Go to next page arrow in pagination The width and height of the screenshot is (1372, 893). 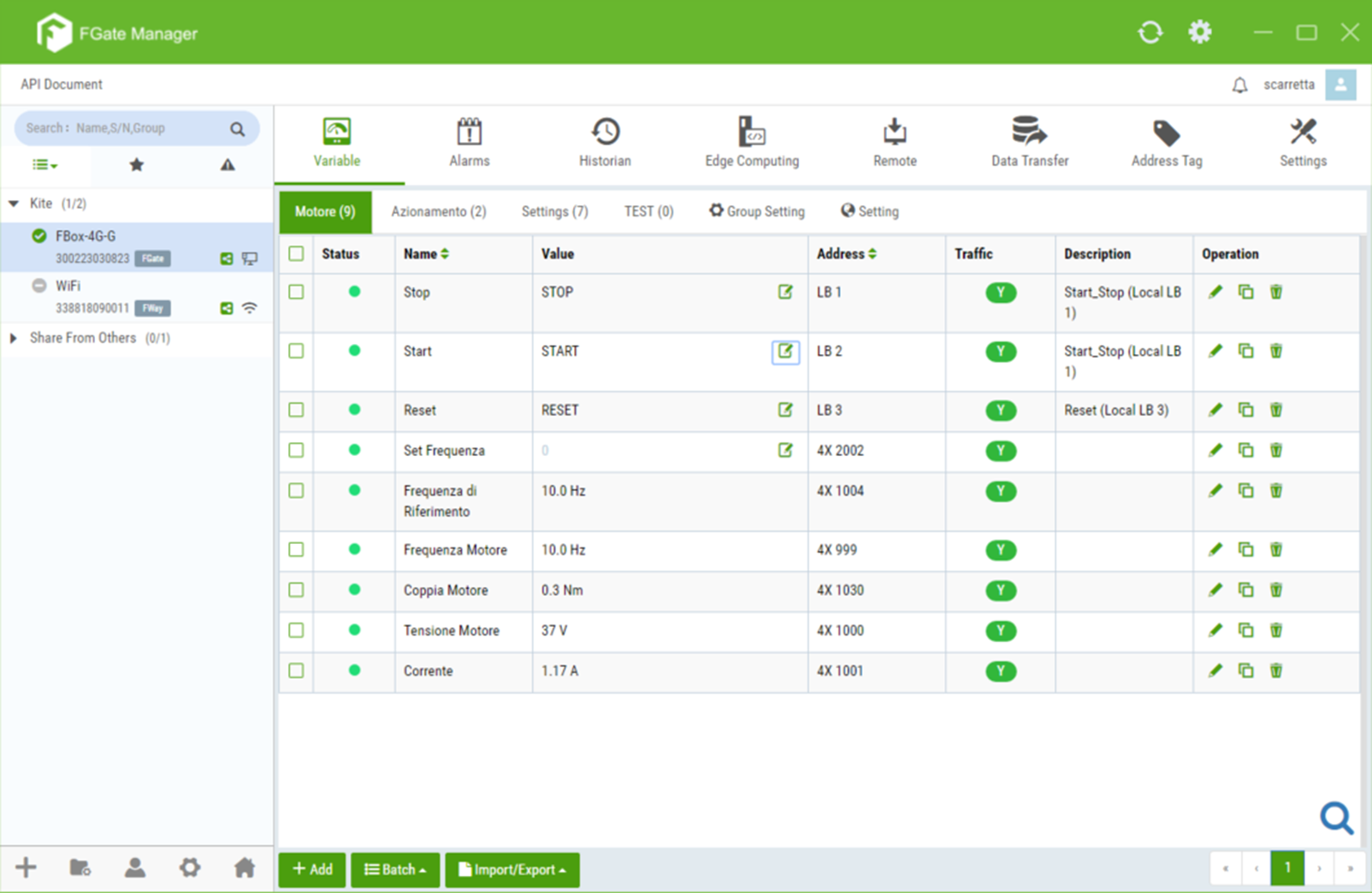[x=1319, y=868]
